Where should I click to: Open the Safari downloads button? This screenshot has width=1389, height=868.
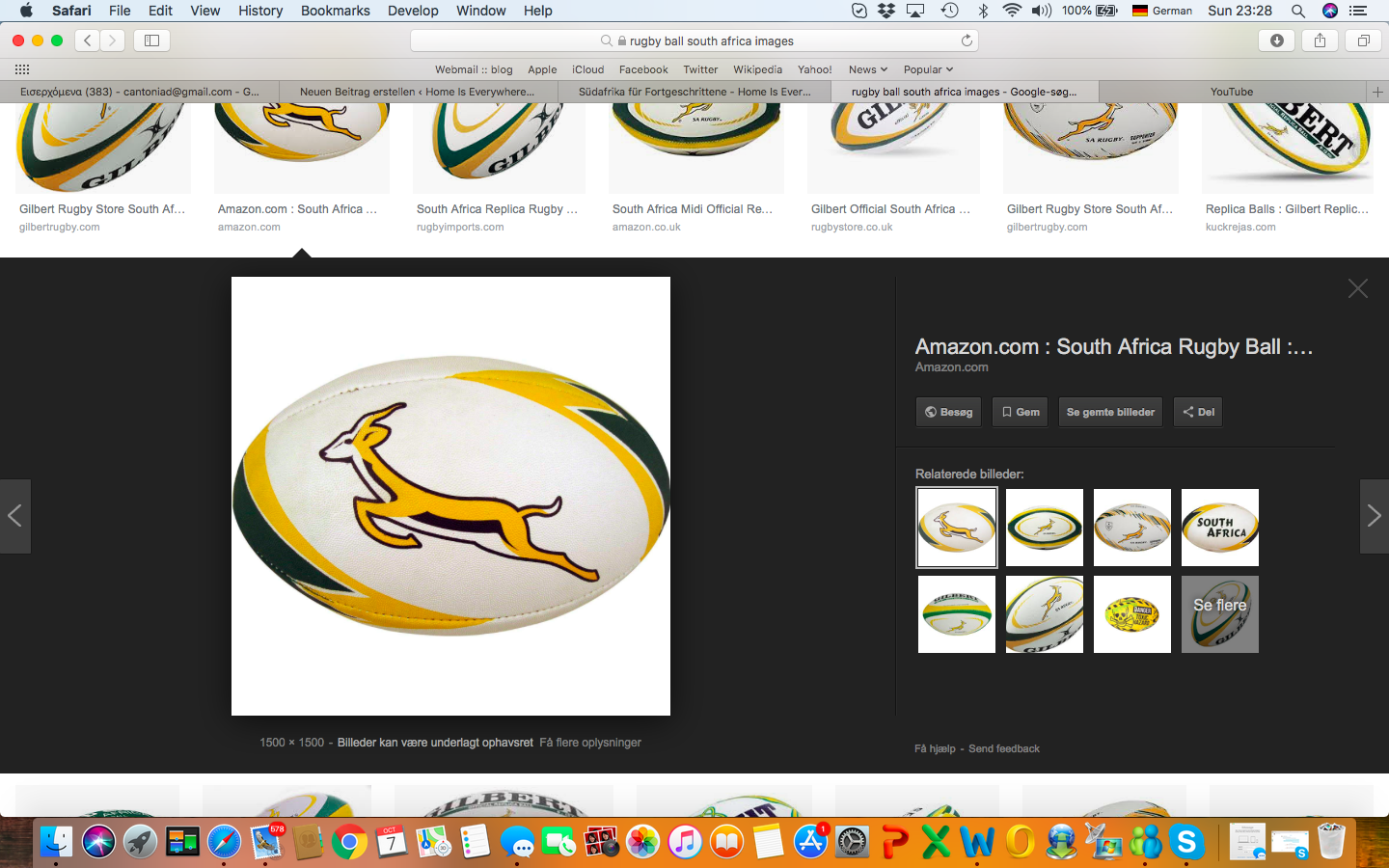click(x=1277, y=41)
